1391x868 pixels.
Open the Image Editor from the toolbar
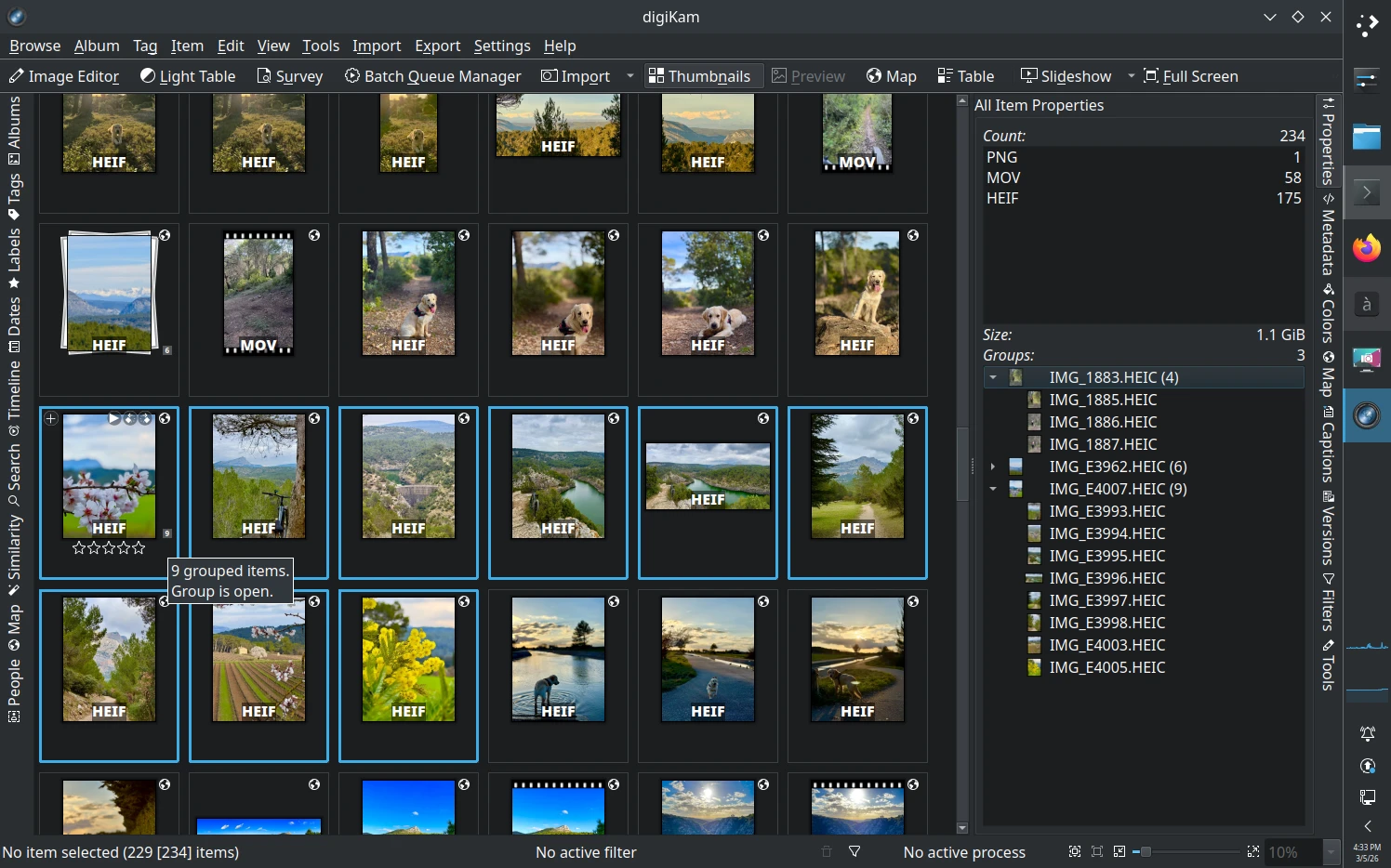point(63,76)
